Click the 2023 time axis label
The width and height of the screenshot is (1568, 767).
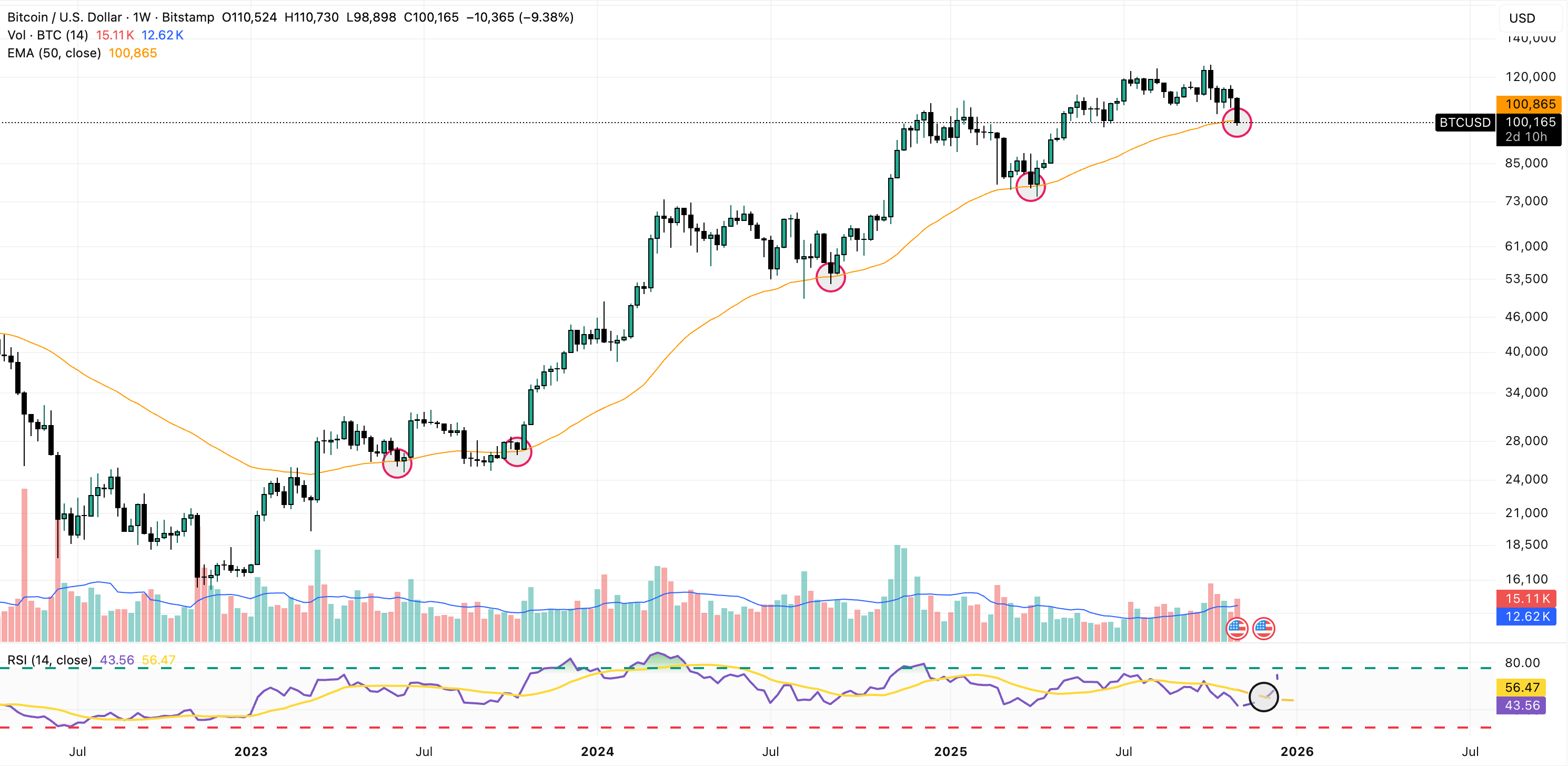click(251, 752)
